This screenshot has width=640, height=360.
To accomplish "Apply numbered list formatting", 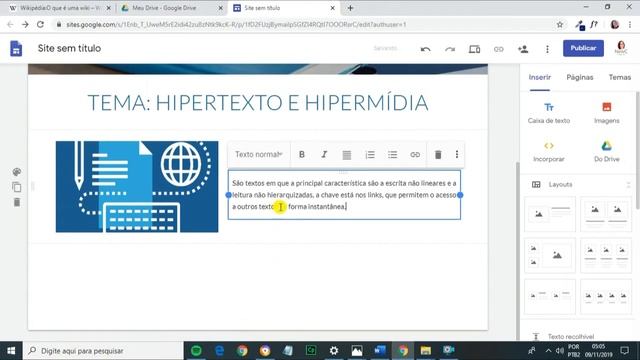I will (x=370, y=155).
